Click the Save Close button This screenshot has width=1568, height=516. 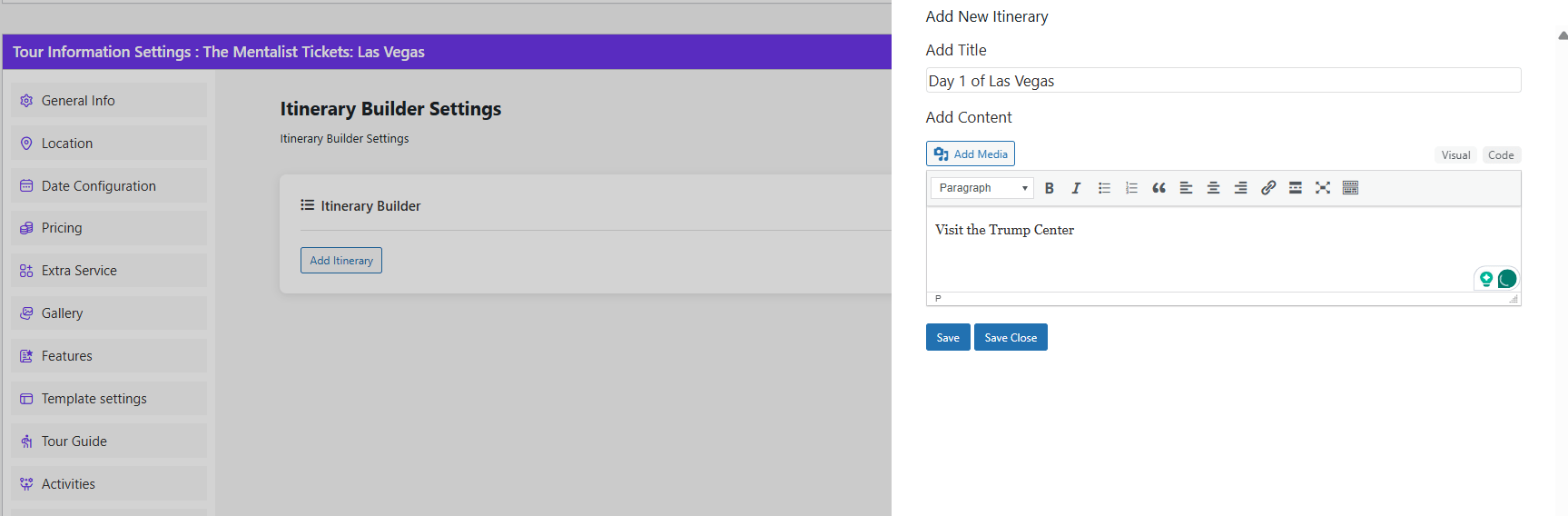click(x=1011, y=338)
